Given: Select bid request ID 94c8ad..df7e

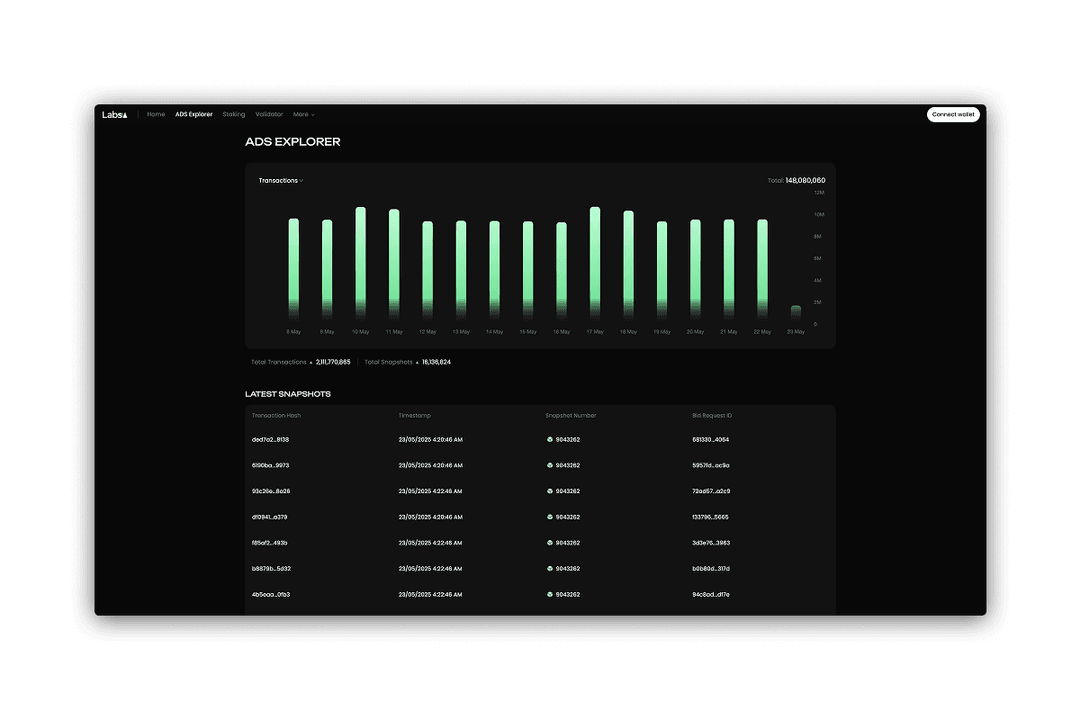Looking at the screenshot, I should pos(711,595).
